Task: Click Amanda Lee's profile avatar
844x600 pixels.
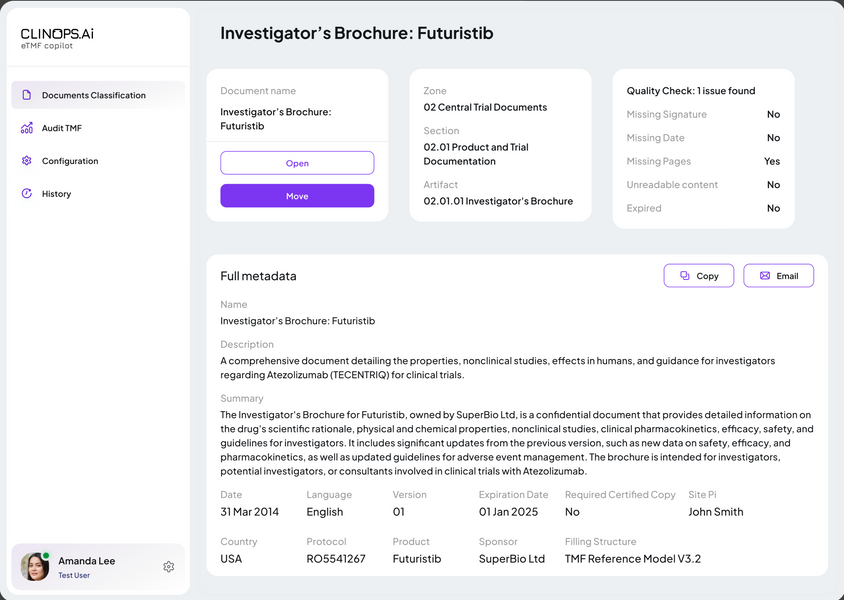Action: [36, 567]
